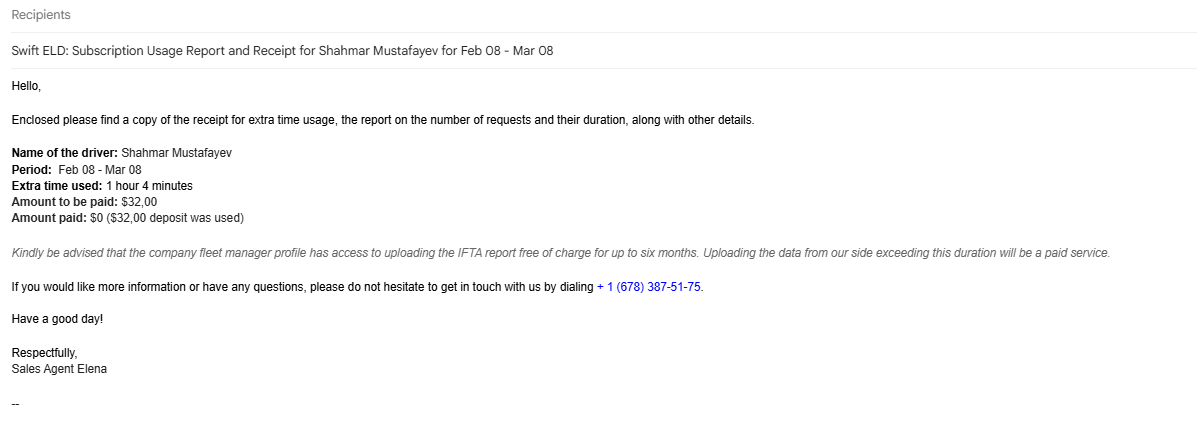Screen dimensions: 1197x444
Task: Click the bold "Amount to be paid:" label
Action: (63, 201)
